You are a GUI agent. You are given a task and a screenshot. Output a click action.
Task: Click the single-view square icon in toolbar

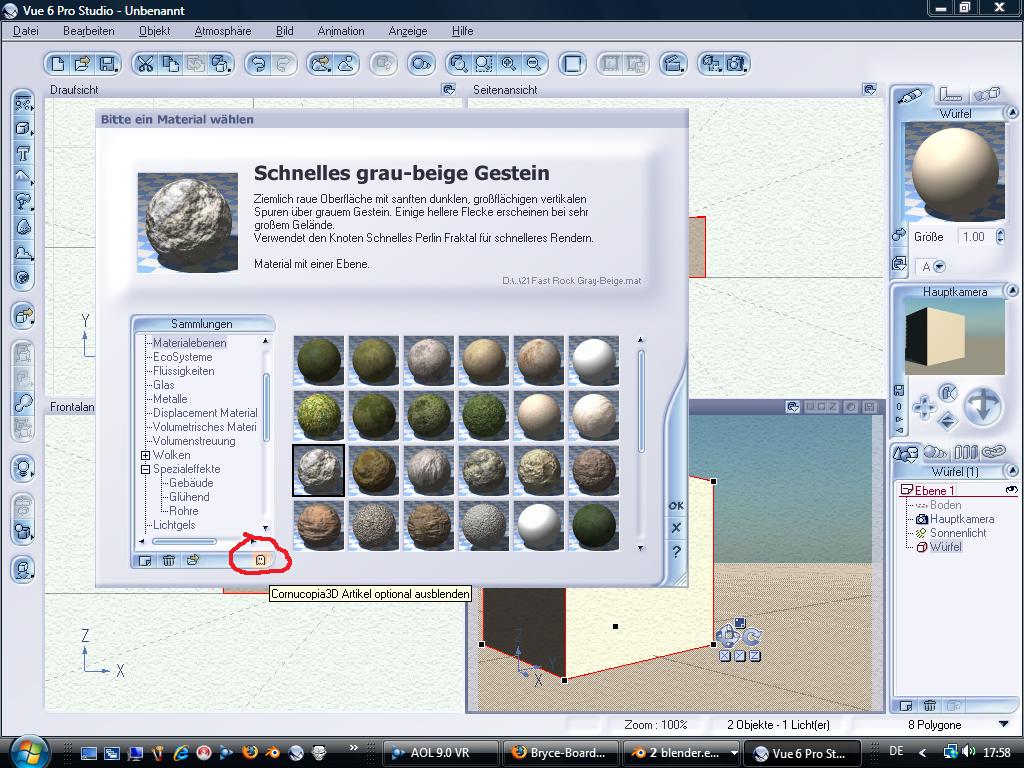pyautogui.click(x=573, y=64)
